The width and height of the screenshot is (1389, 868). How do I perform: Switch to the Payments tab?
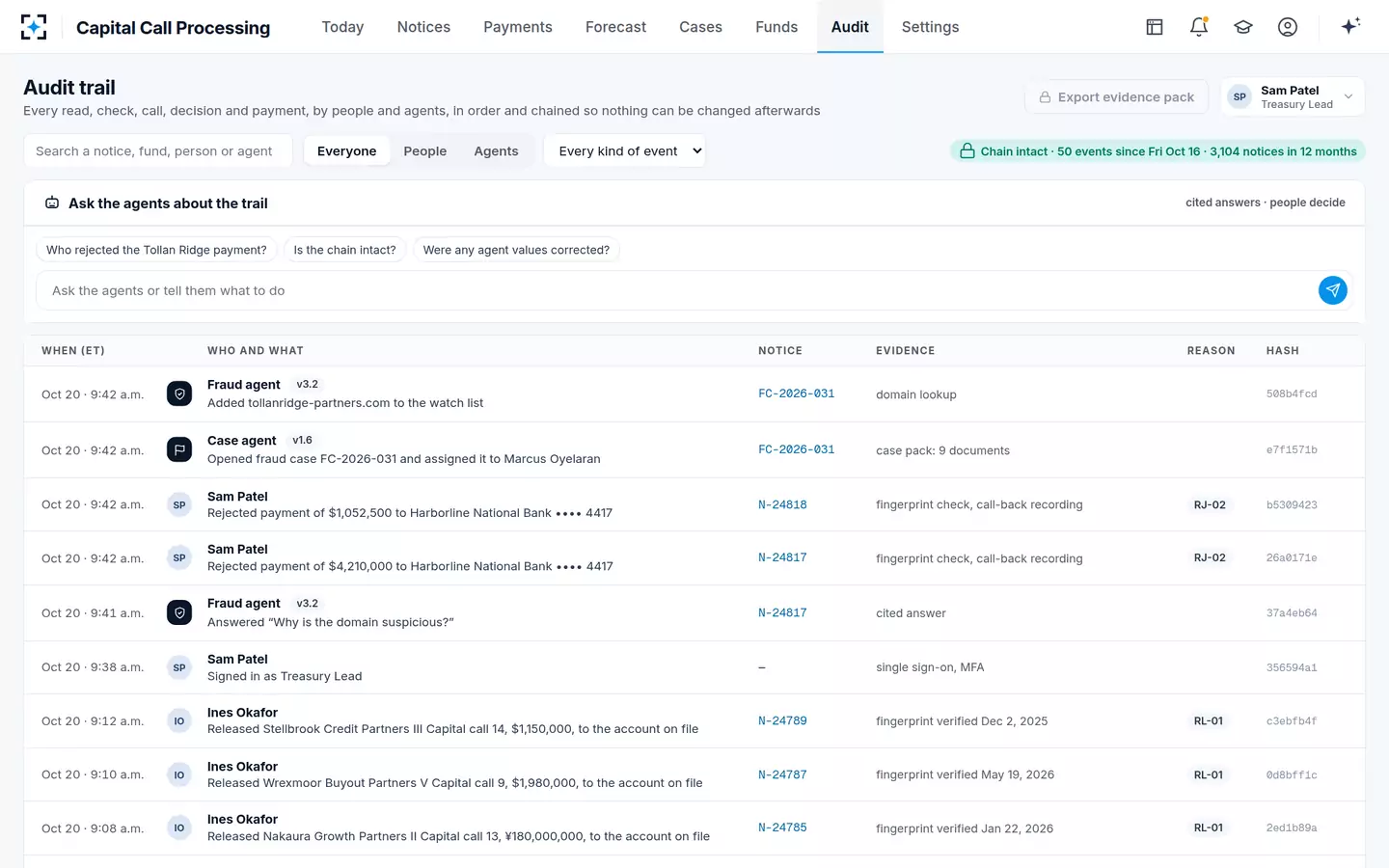point(518,27)
